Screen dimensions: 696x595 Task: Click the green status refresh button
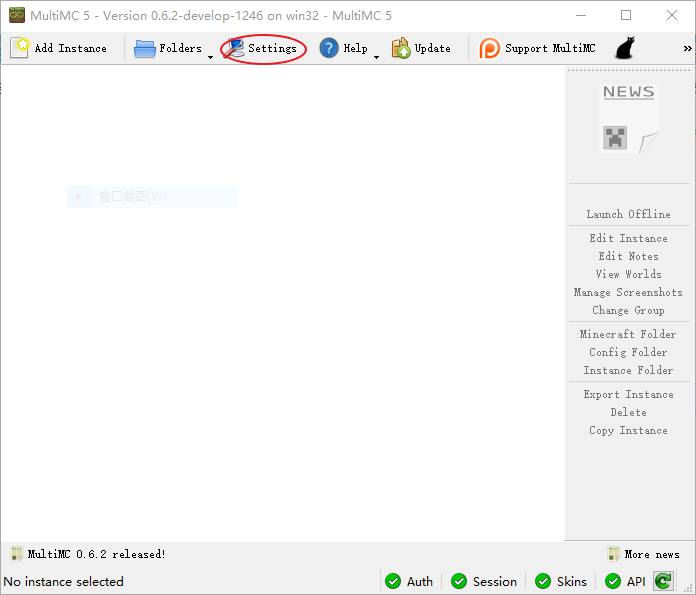(x=664, y=581)
